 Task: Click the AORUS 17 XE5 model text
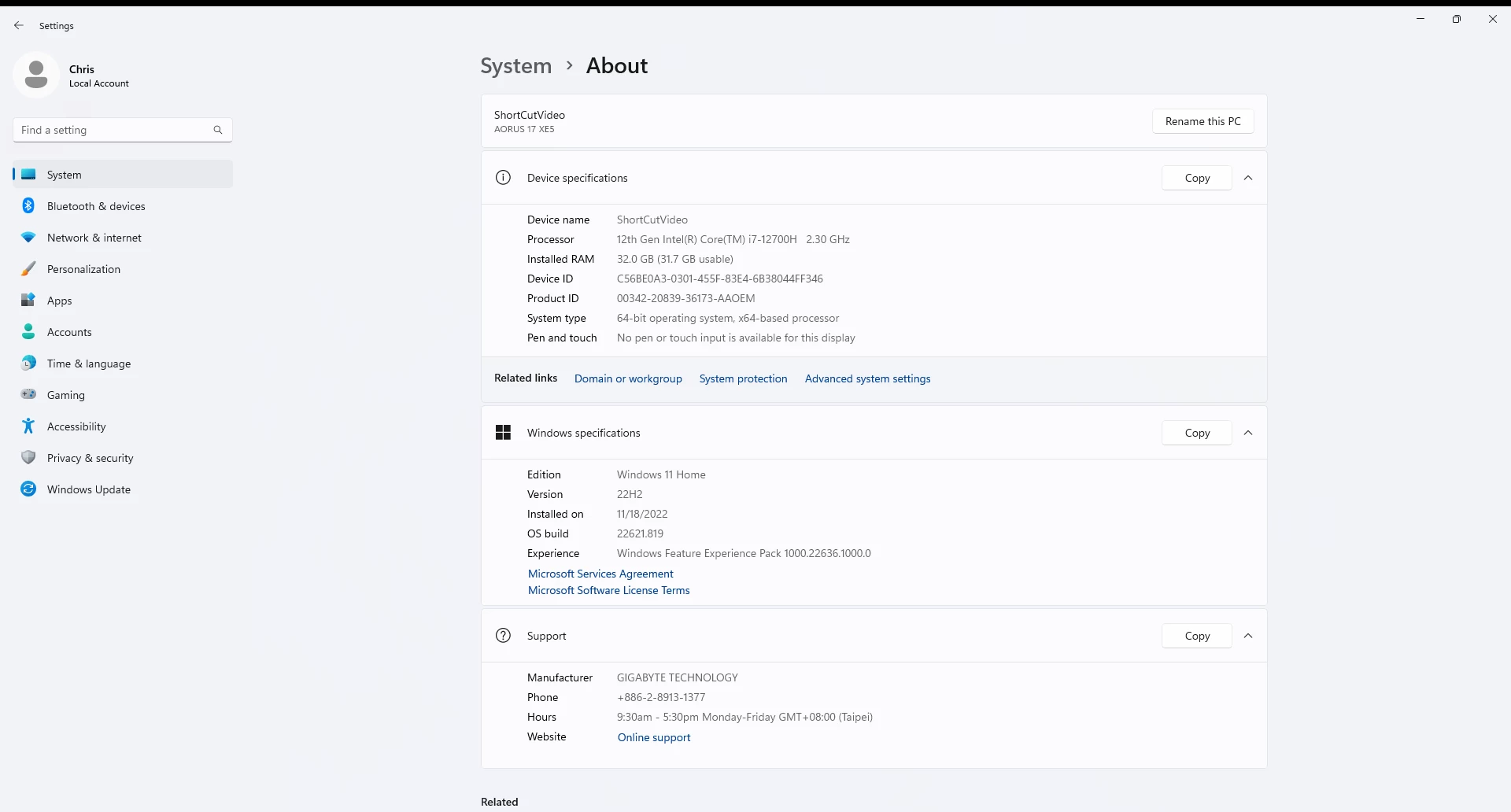[x=524, y=129]
